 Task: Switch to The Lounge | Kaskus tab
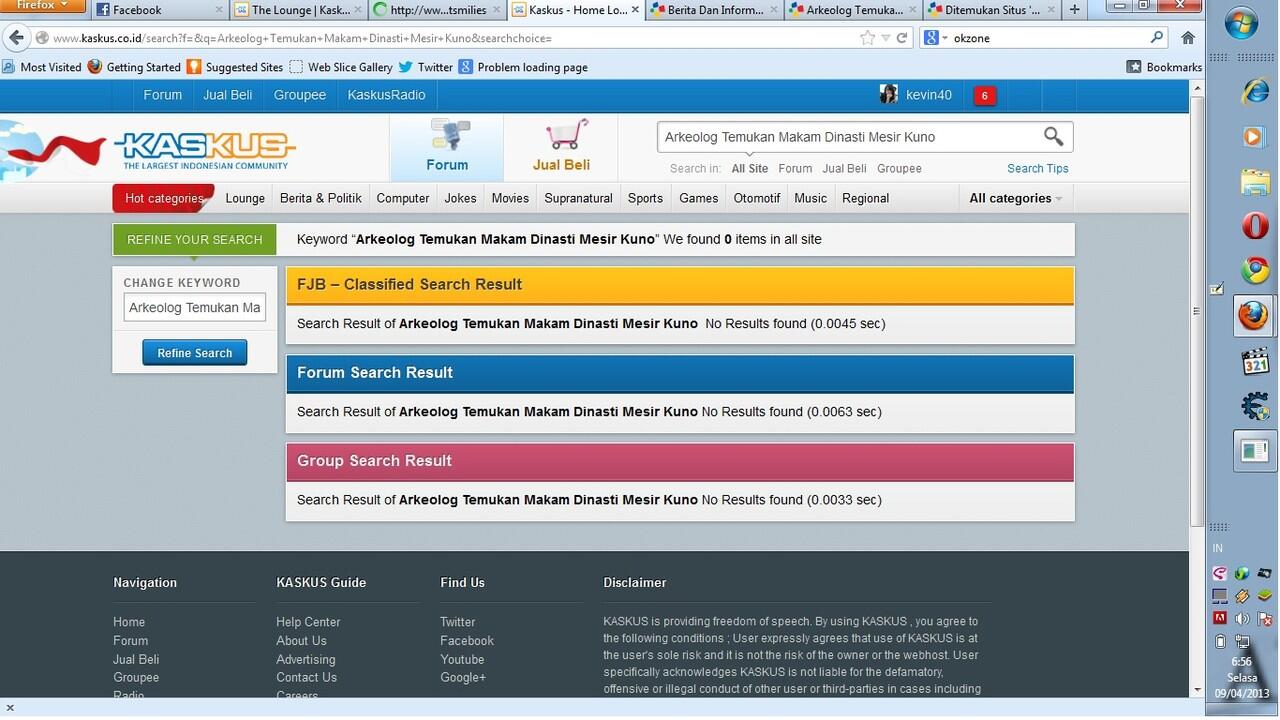coord(299,10)
